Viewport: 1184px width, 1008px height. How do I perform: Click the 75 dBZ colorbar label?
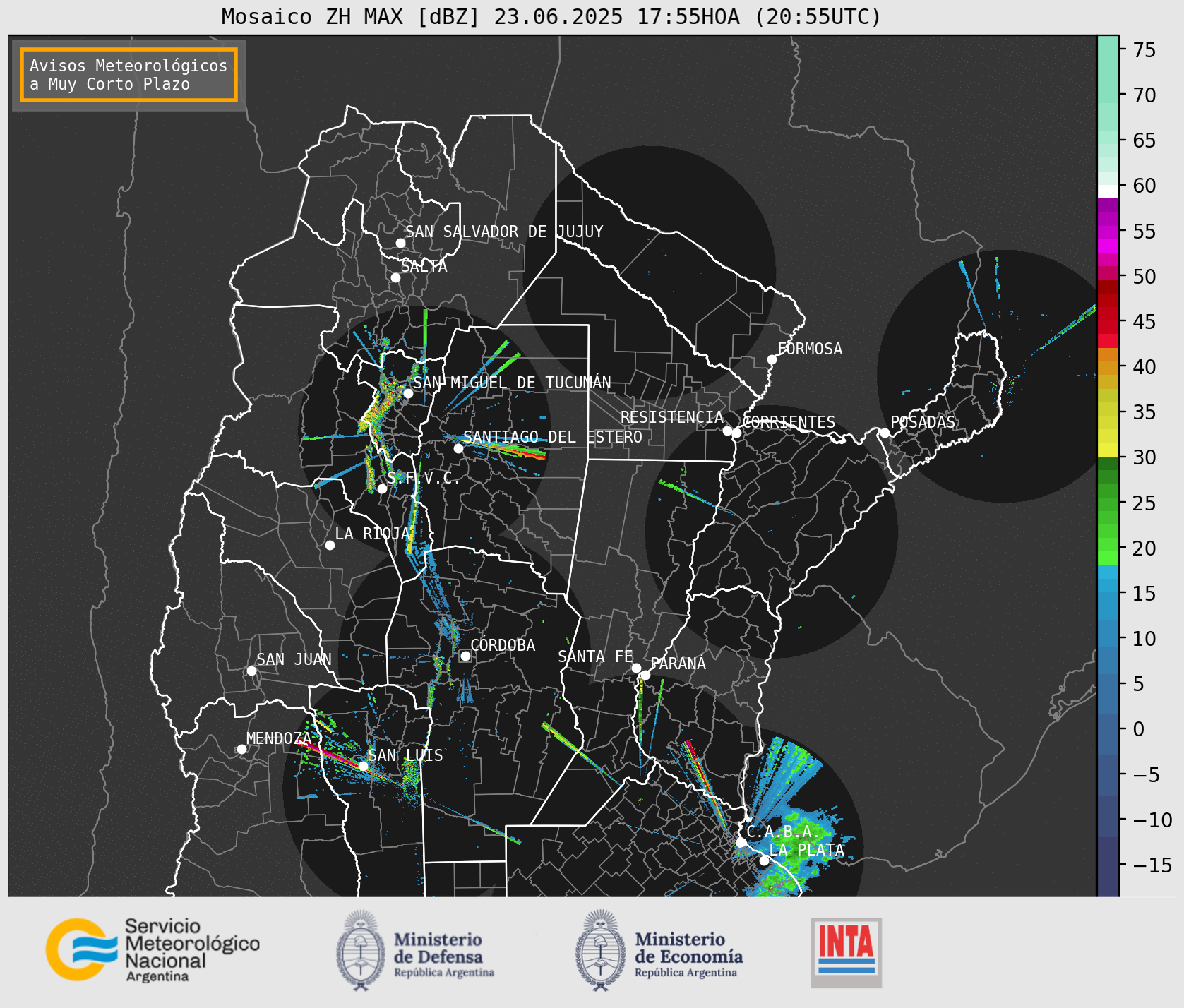[x=1144, y=50]
